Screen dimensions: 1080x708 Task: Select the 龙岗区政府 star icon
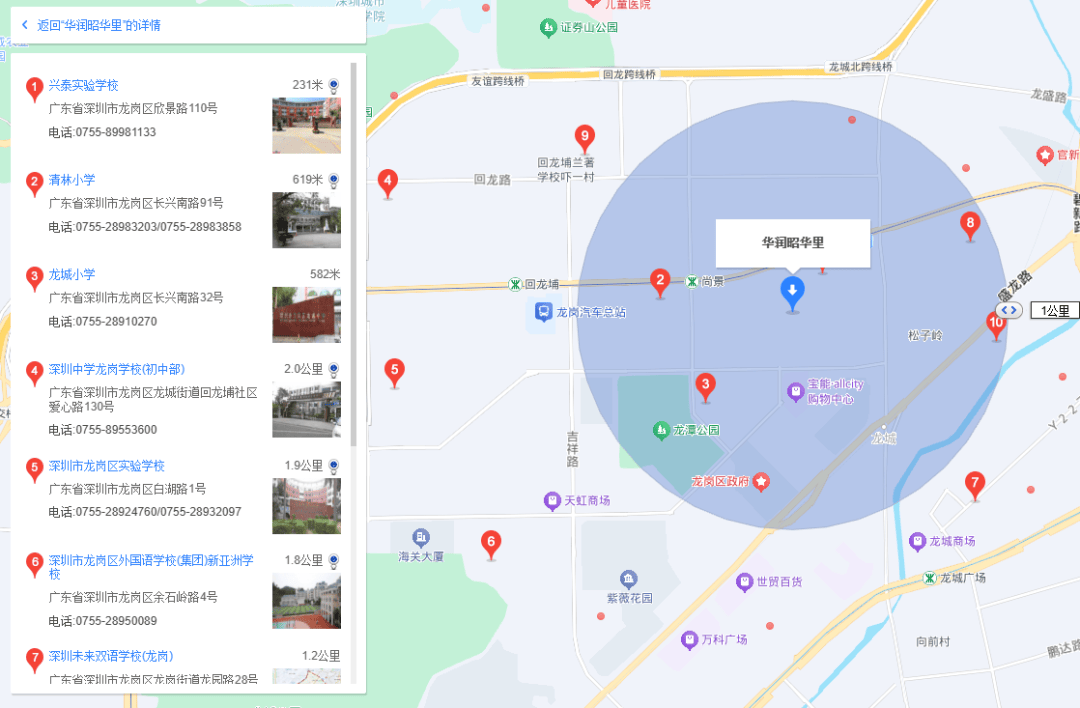[x=761, y=482]
